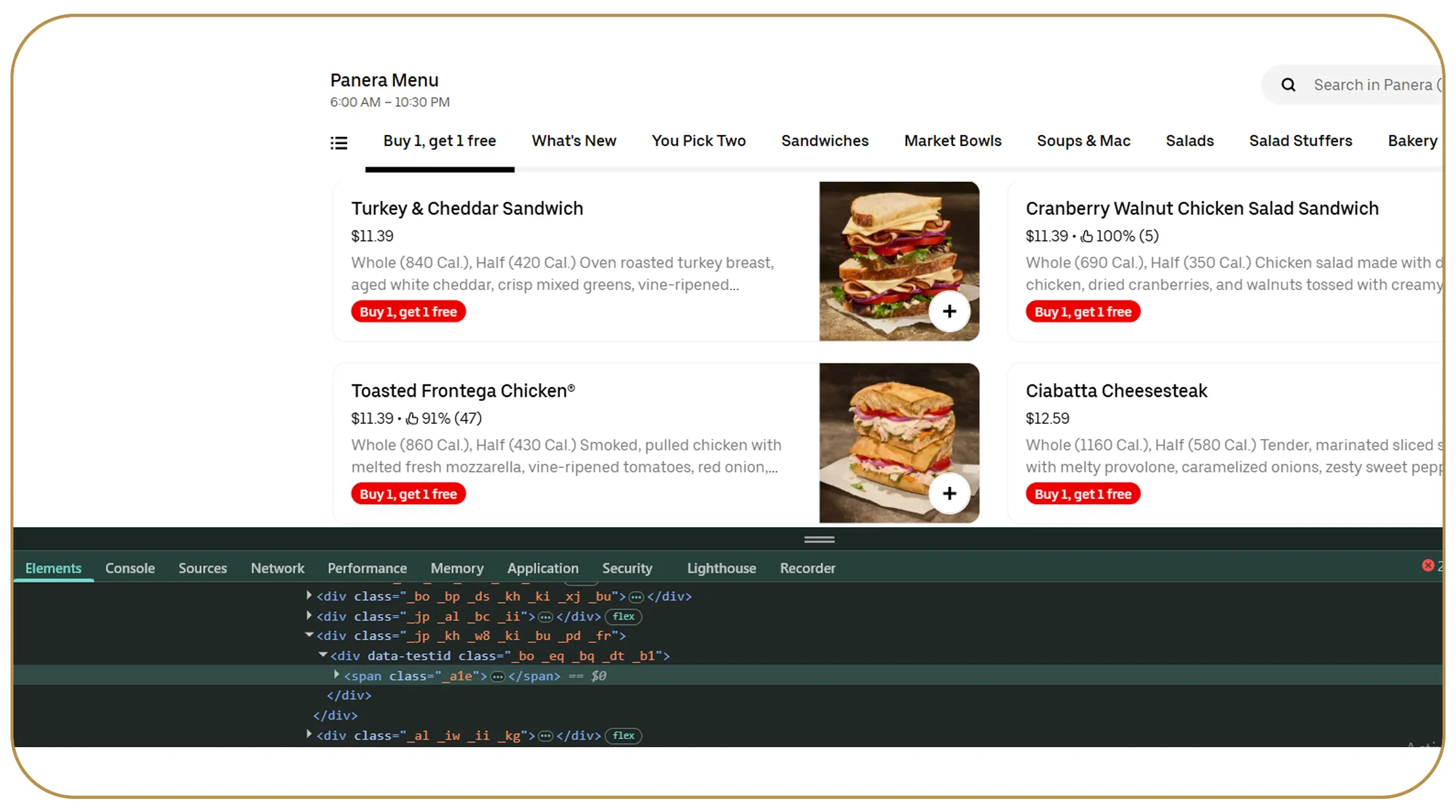Select the Buy 1, get 1 free tab
This screenshot has height=812, width=1456.
click(439, 141)
